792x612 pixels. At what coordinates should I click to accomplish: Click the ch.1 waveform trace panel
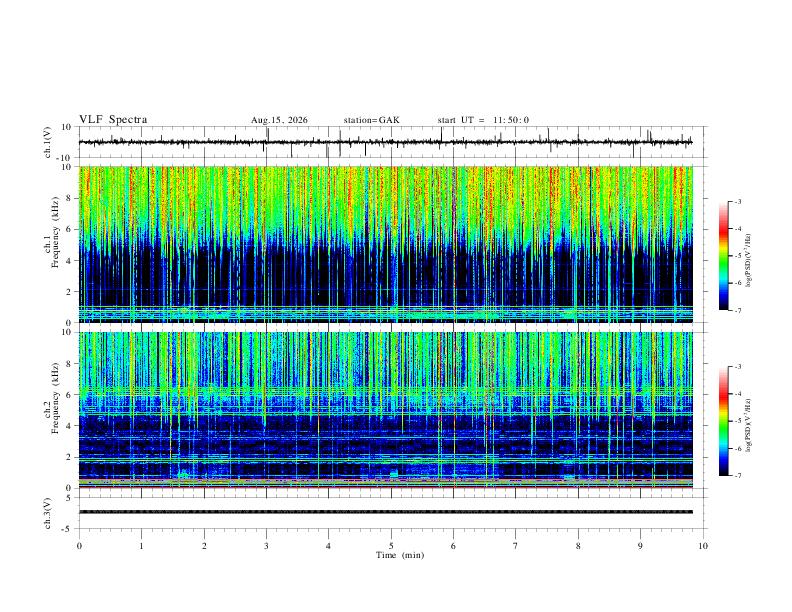point(385,142)
